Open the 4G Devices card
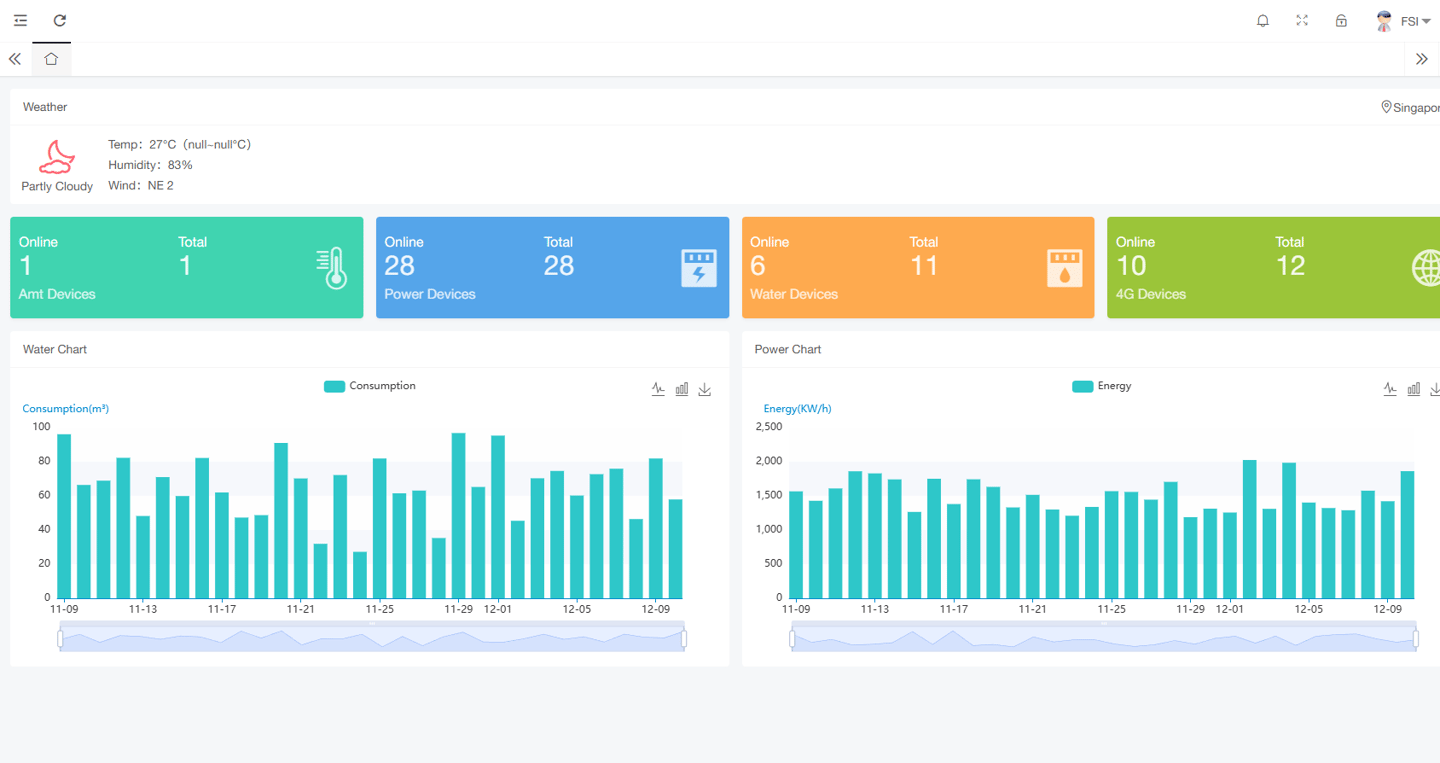The image size is (1440, 763). [1273, 268]
